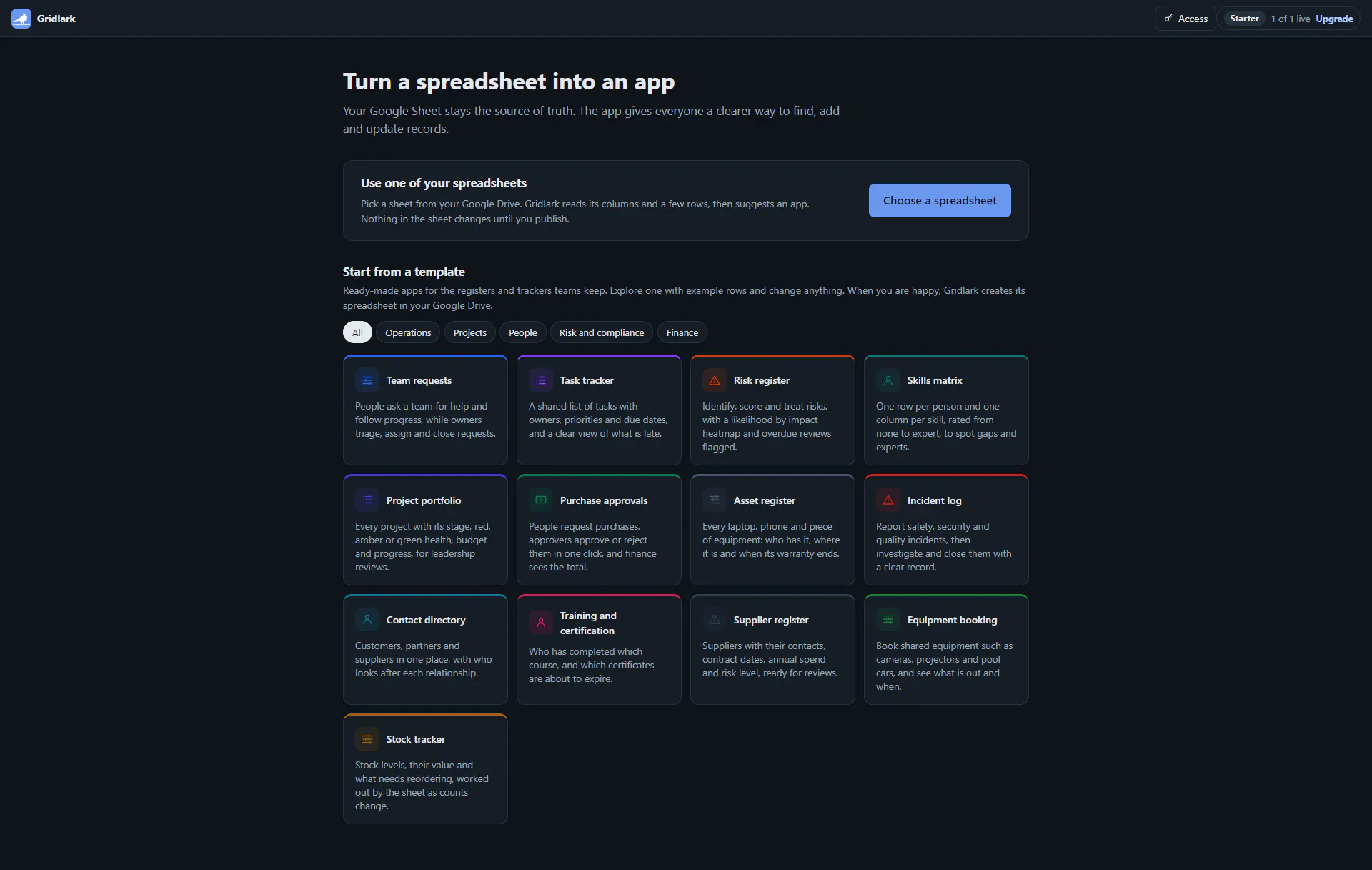Click the Incident log red triangle icon
The height and width of the screenshot is (870, 1372).
coord(888,500)
